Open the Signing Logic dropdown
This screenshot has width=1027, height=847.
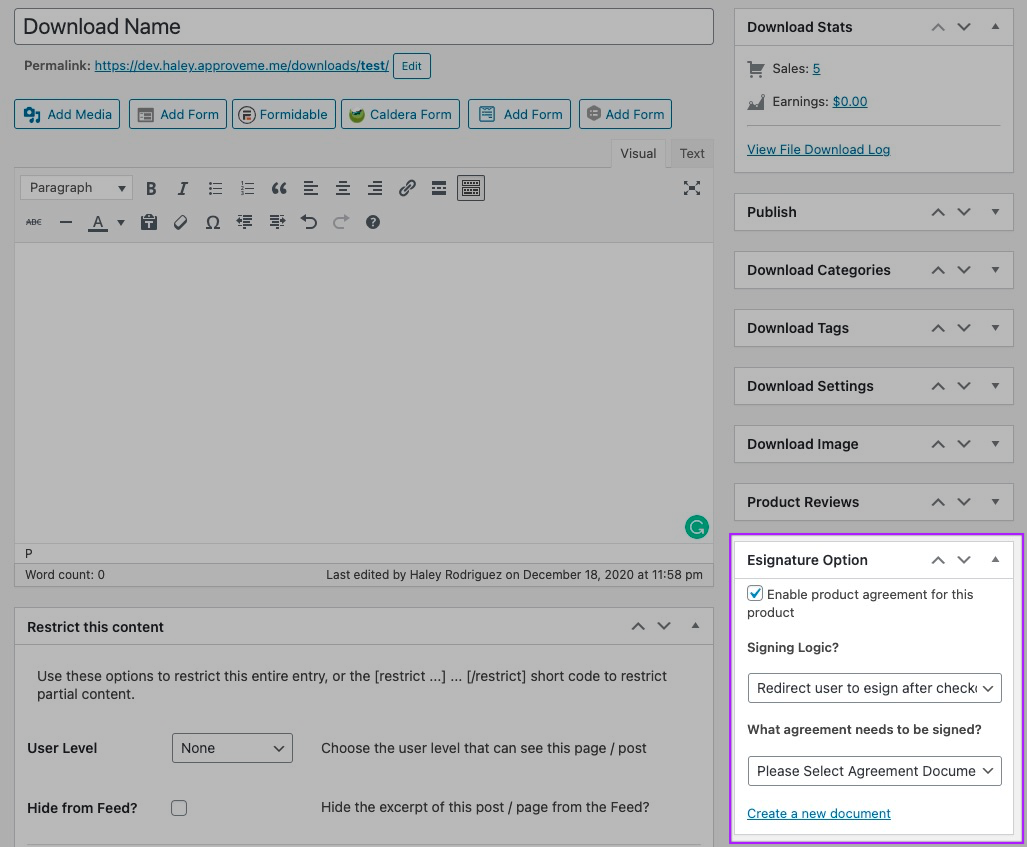click(873, 688)
